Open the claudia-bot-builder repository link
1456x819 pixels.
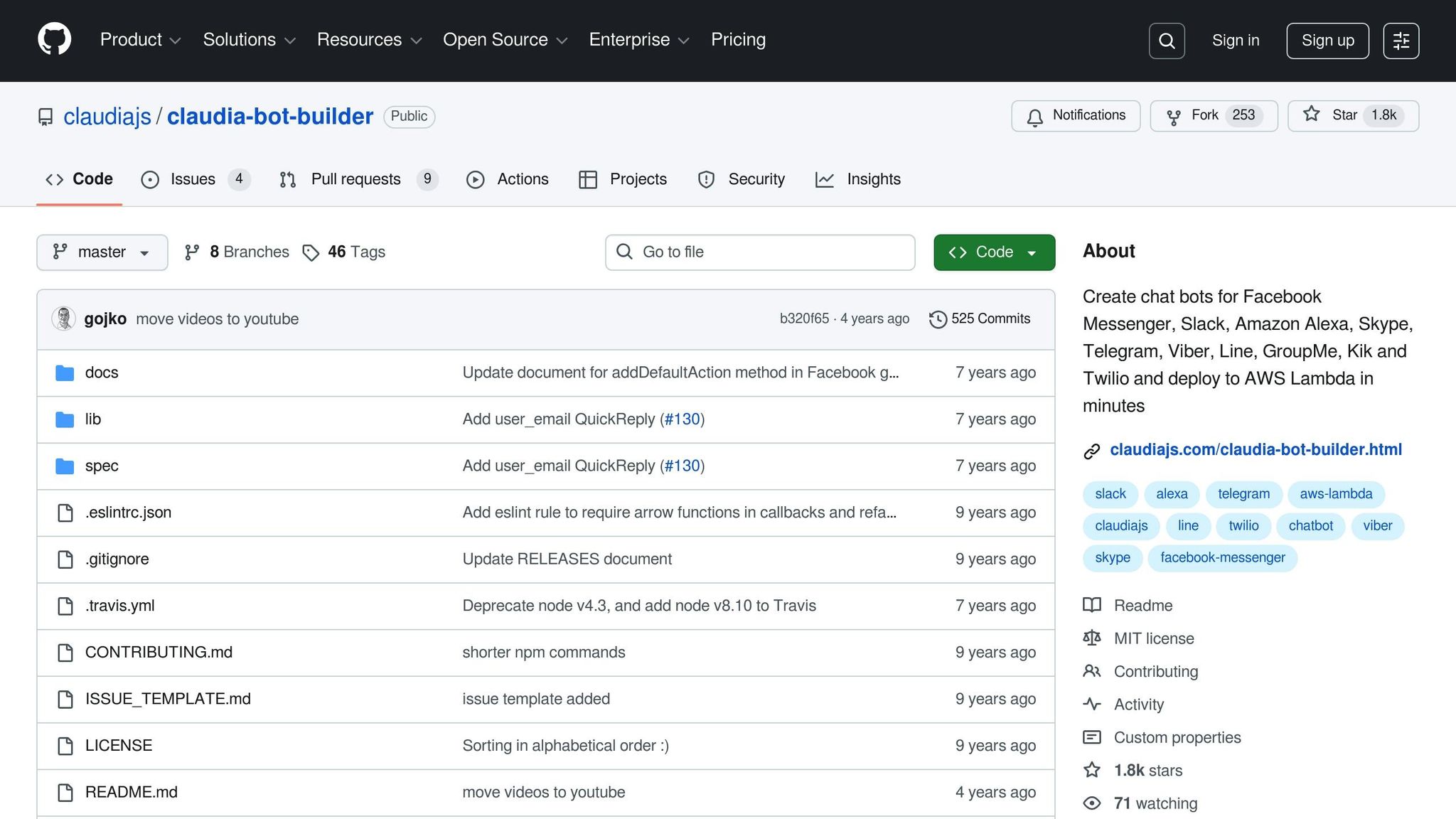pyautogui.click(x=270, y=117)
